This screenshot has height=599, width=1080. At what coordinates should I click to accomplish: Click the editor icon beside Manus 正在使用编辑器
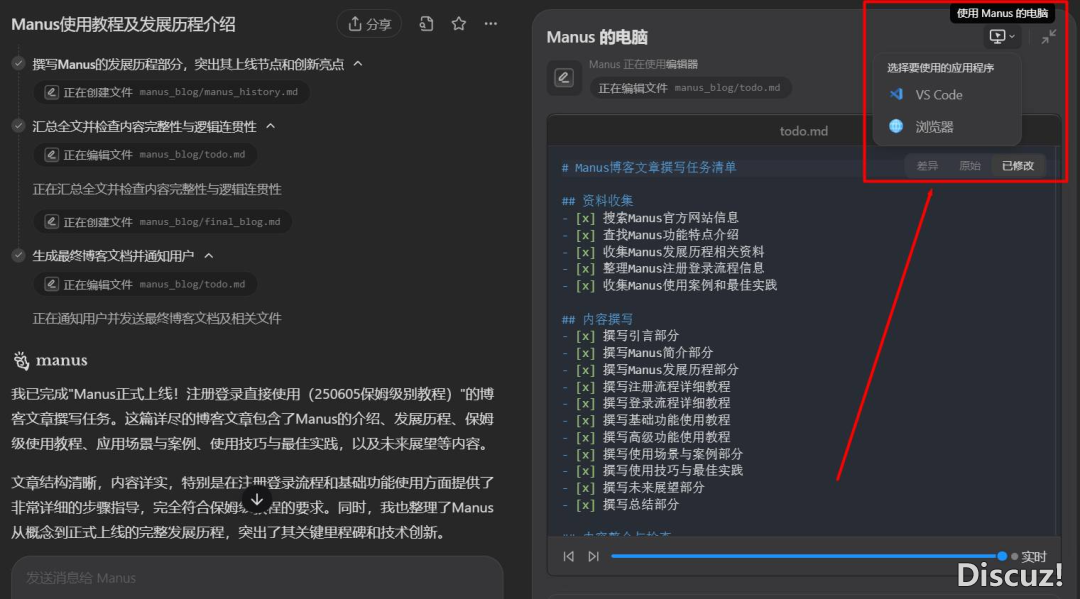coord(564,77)
